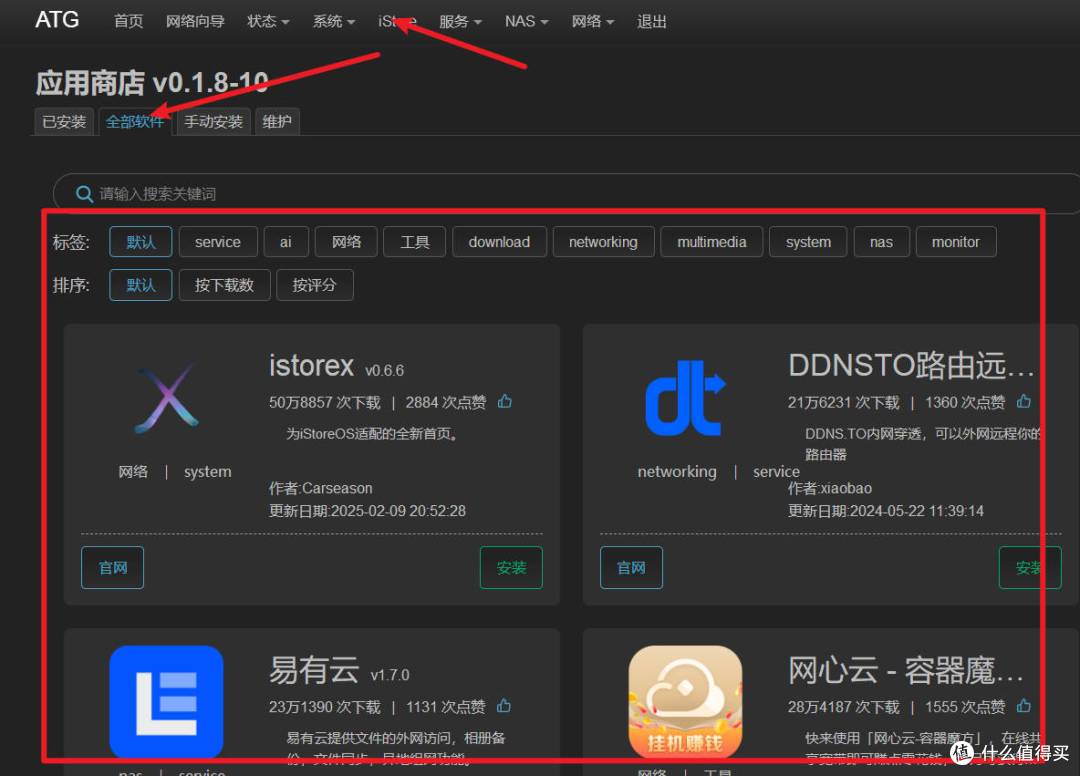
Task: Open istorex 官网 link button
Action: point(112,567)
